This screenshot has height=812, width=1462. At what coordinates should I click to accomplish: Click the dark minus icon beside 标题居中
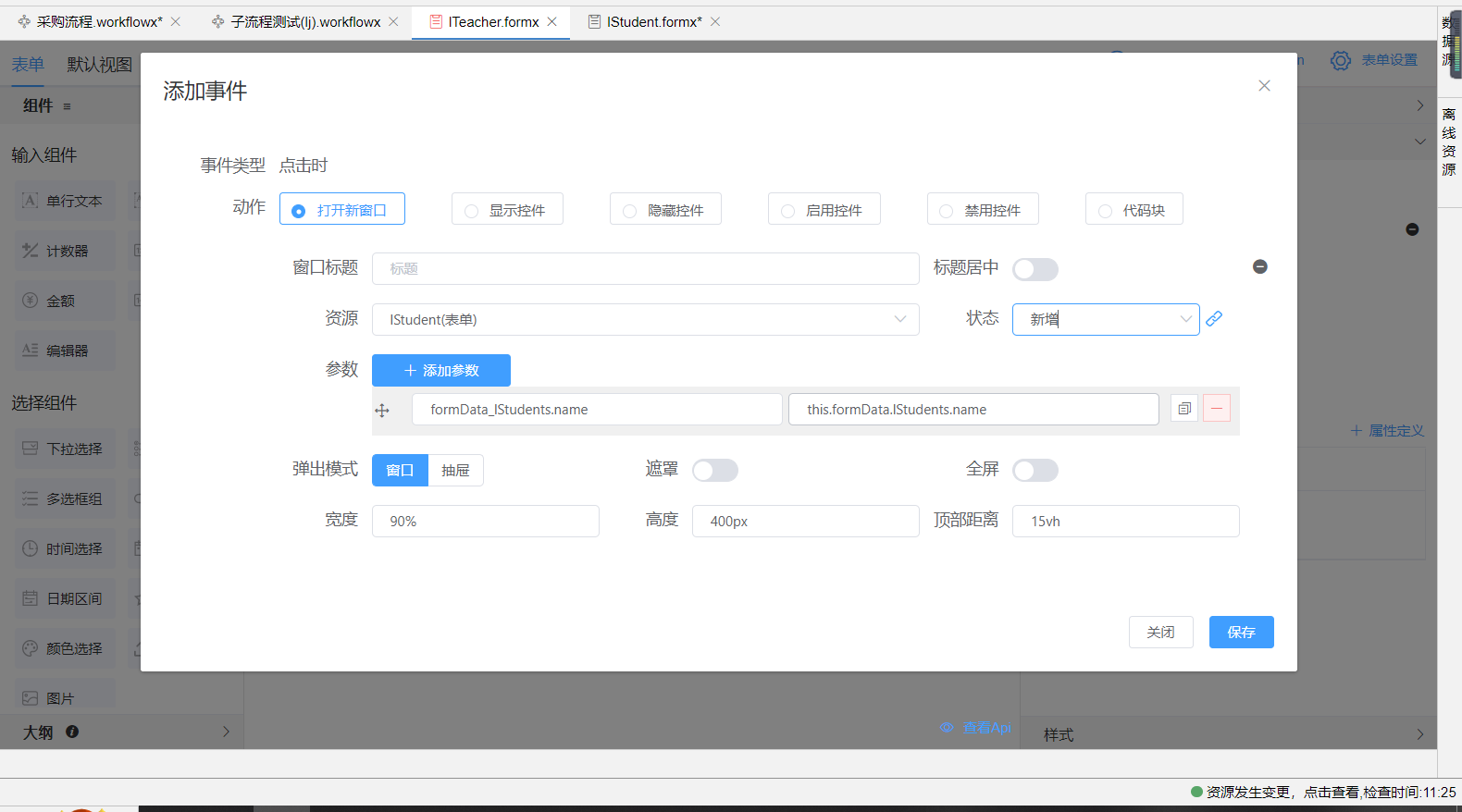coord(1259,267)
